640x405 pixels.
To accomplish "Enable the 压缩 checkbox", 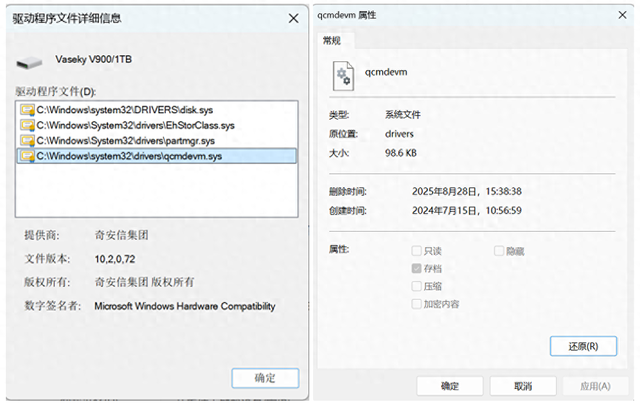I will click(x=417, y=286).
